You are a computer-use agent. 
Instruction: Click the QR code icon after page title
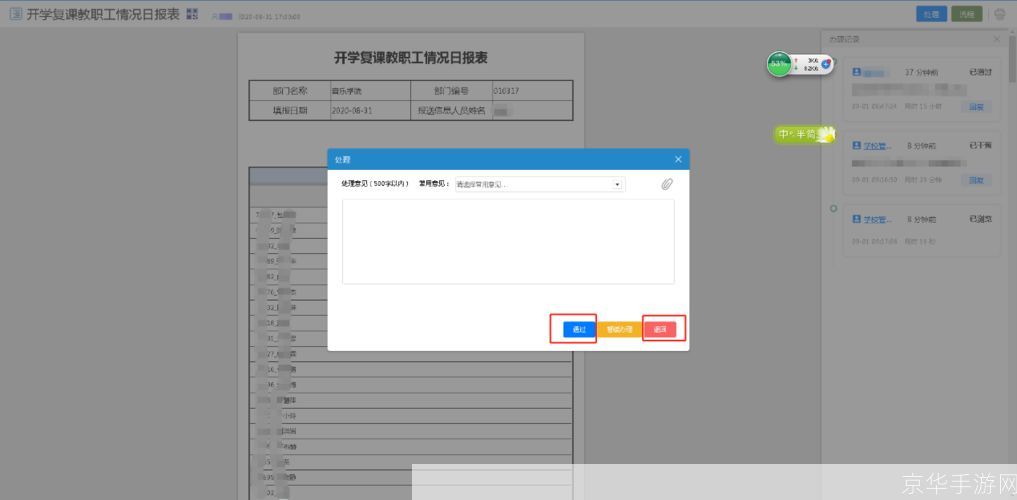point(192,14)
